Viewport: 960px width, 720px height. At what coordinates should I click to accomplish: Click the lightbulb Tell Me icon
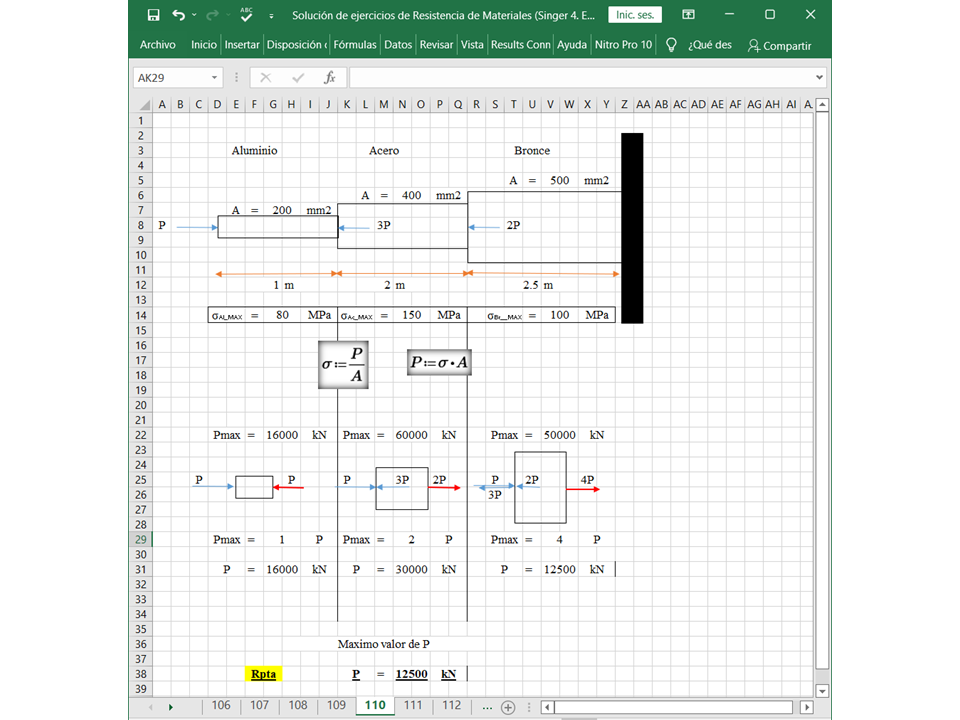(x=671, y=45)
